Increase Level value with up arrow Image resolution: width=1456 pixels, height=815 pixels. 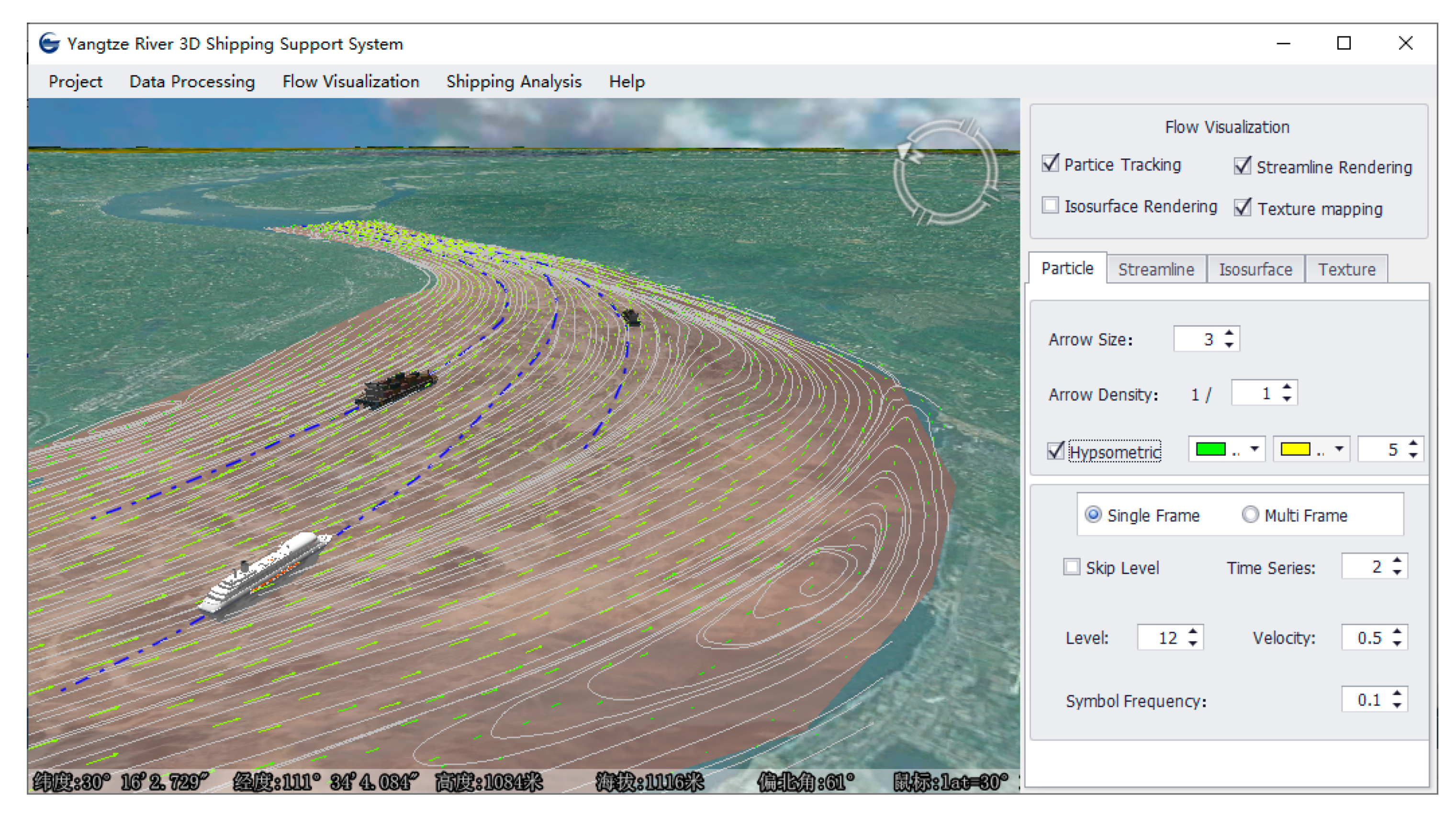1193,632
